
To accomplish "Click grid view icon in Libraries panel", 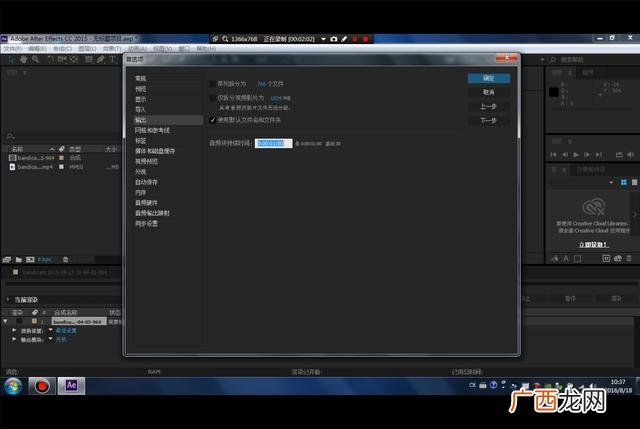I will (x=623, y=182).
